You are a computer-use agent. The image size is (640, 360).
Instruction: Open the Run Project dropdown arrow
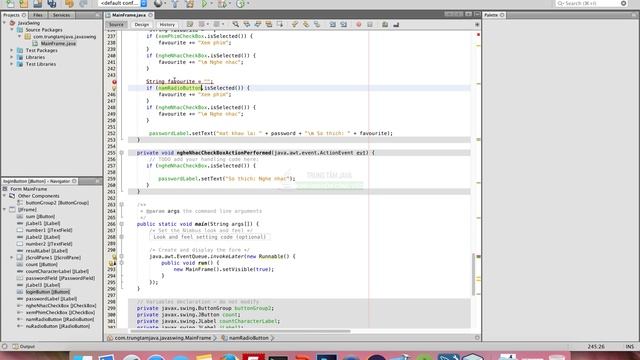click(x=211, y=4)
